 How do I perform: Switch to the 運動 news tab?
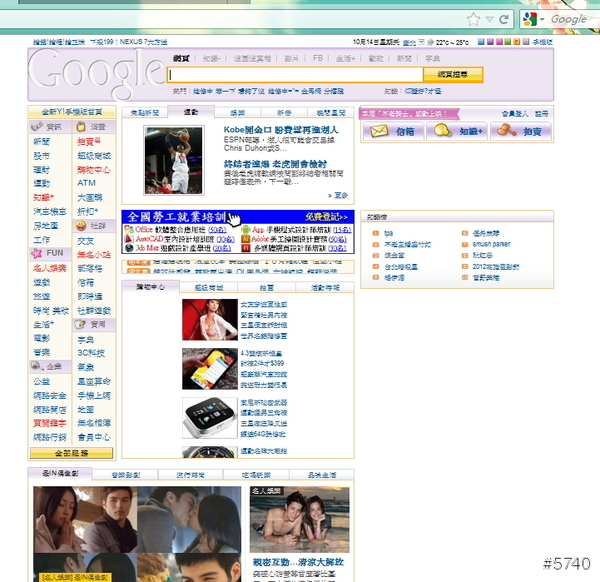tap(192, 113)
